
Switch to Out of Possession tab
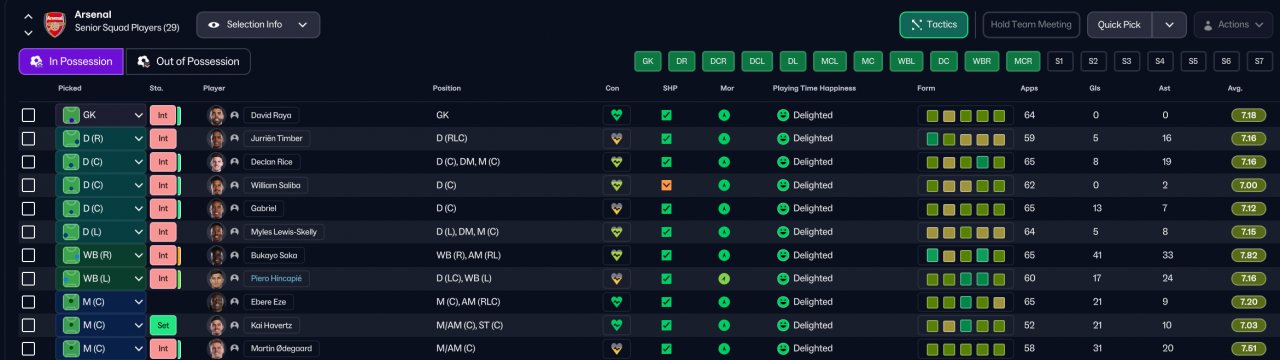pyautogui.click(x=188, y=61)
